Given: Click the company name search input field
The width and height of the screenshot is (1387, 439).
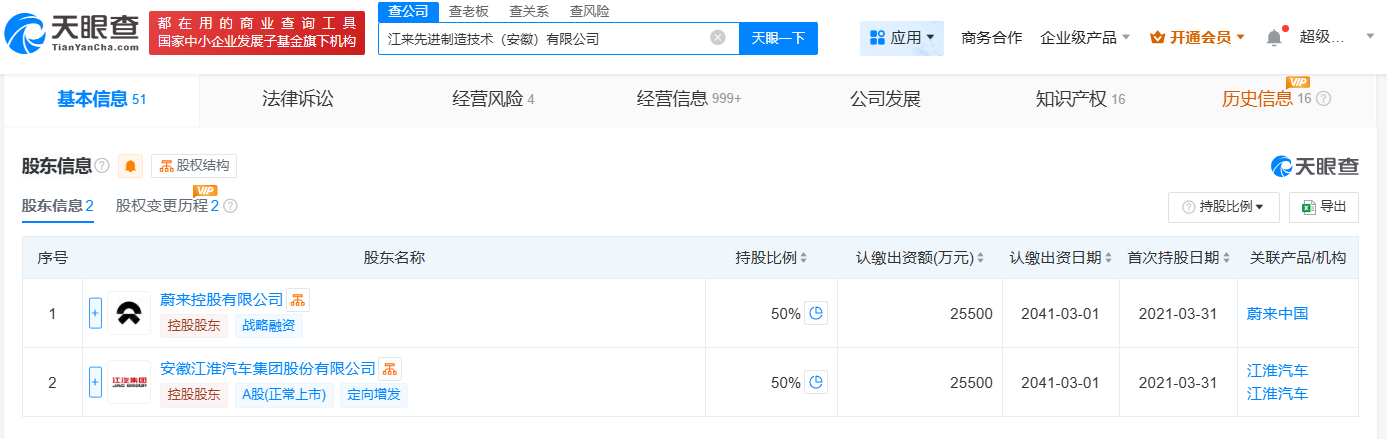Looking at the screenshot, I should [x=545, y=38].
